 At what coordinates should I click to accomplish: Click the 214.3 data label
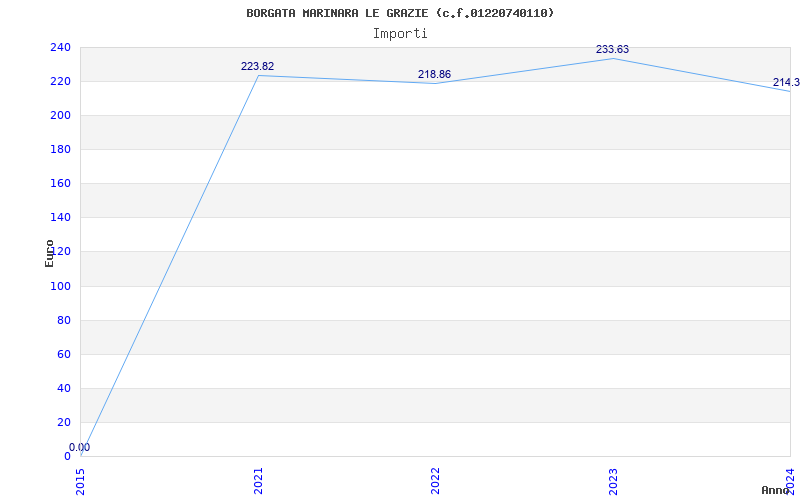tap(786, 83)
